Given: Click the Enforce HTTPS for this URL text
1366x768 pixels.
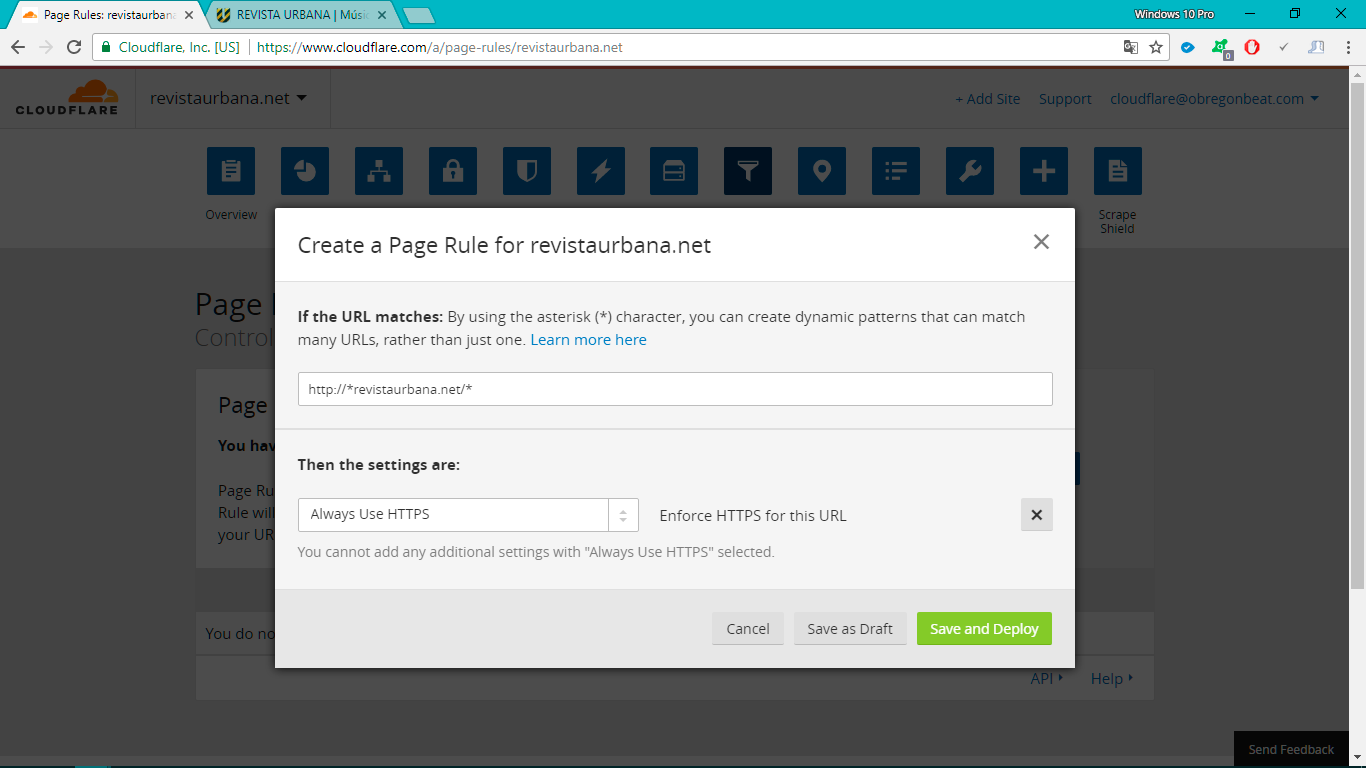Looking at the screenshot, I should [x=753, y=516].
